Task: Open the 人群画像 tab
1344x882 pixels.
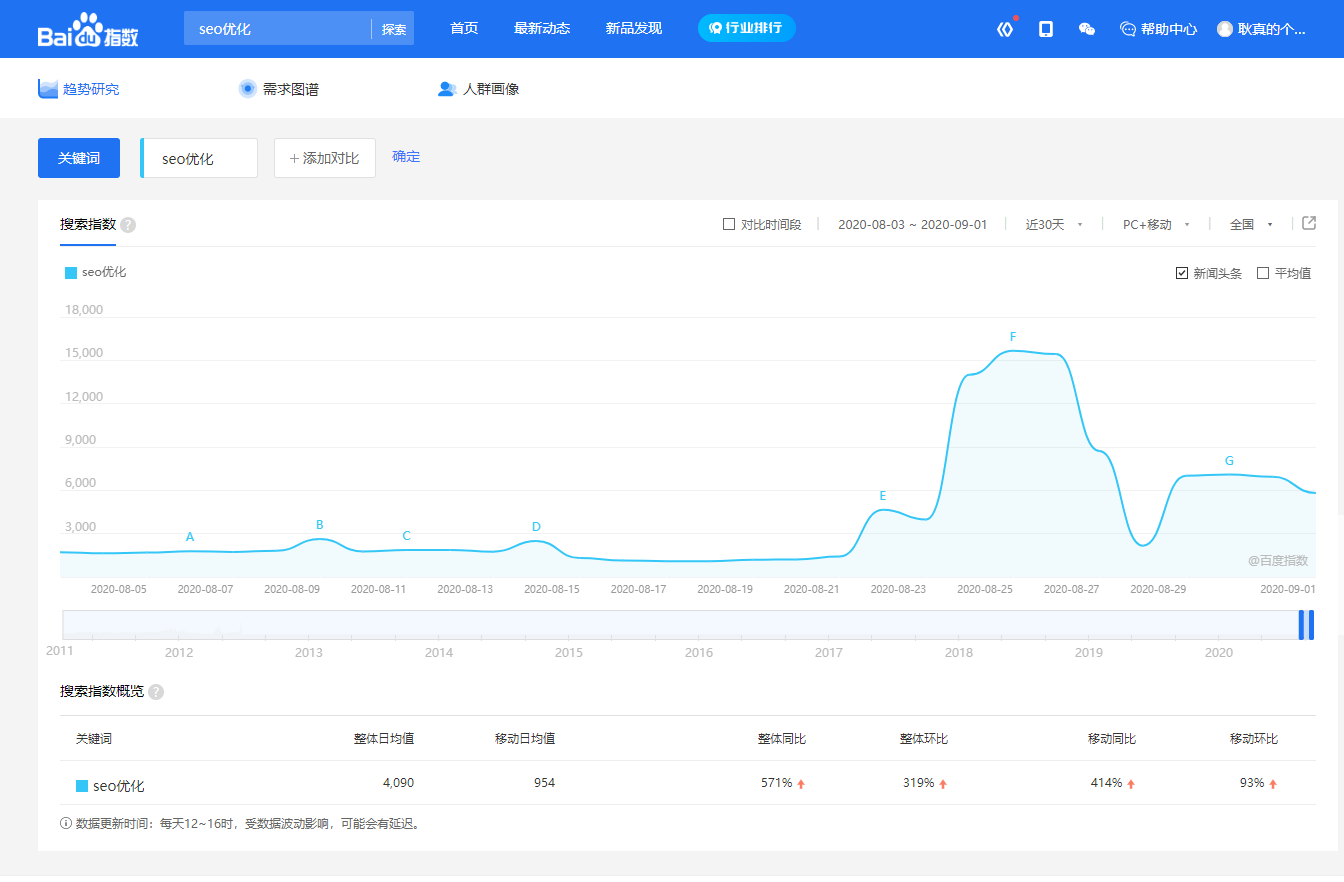Action: [x=479, y=89]
